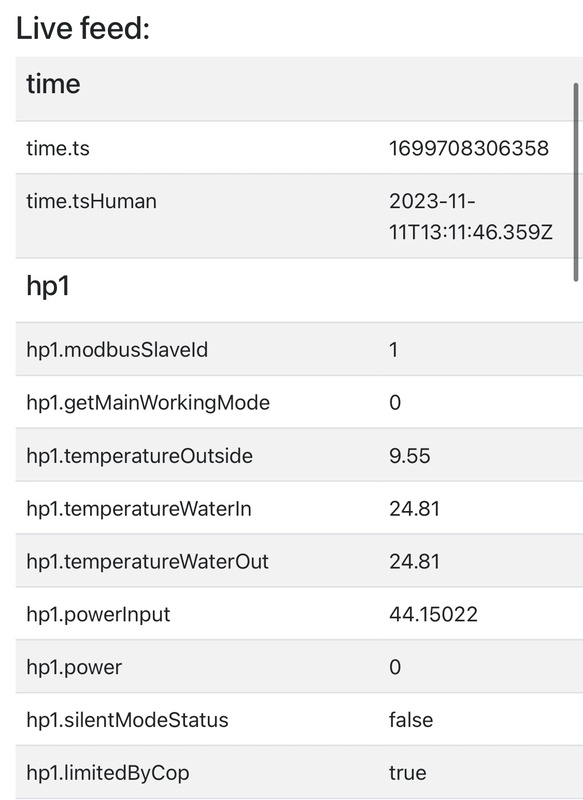The width and height of the screenshot is (583, 800).
Task: Select the hp1.limitedByCop true value
Action: [x=408, y=773]
